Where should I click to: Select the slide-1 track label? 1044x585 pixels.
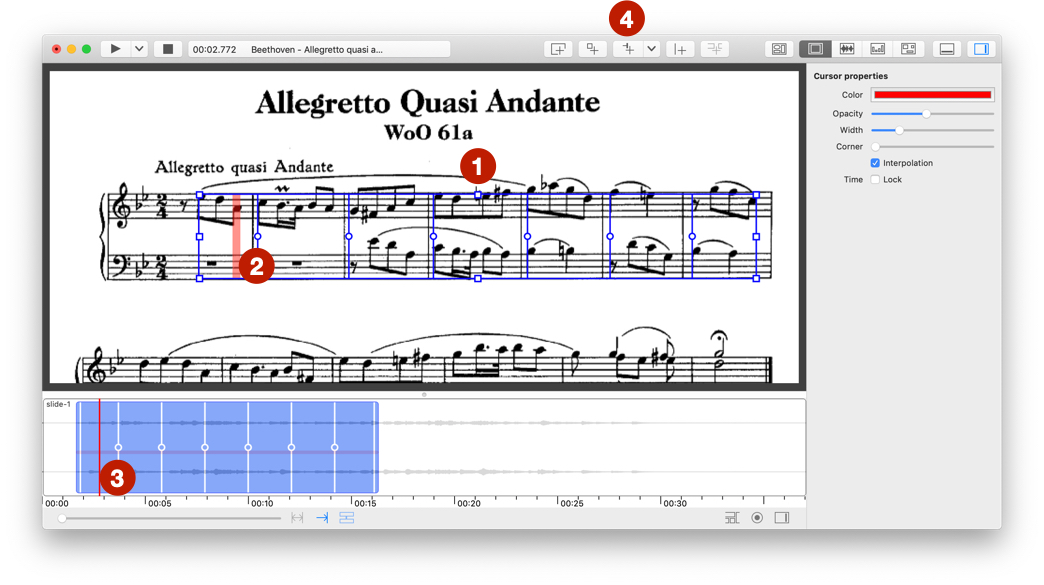[x=58, y=404]
